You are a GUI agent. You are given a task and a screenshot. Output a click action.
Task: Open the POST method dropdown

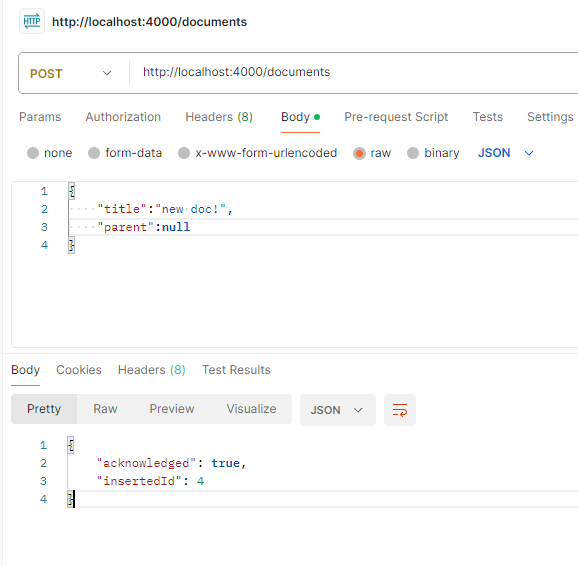point(71,73)
